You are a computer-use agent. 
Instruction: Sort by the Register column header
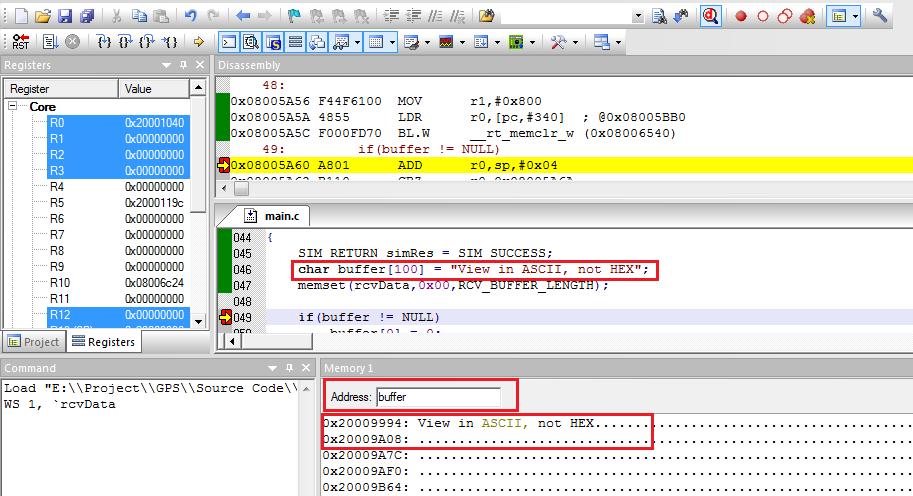tap(61, 88)
